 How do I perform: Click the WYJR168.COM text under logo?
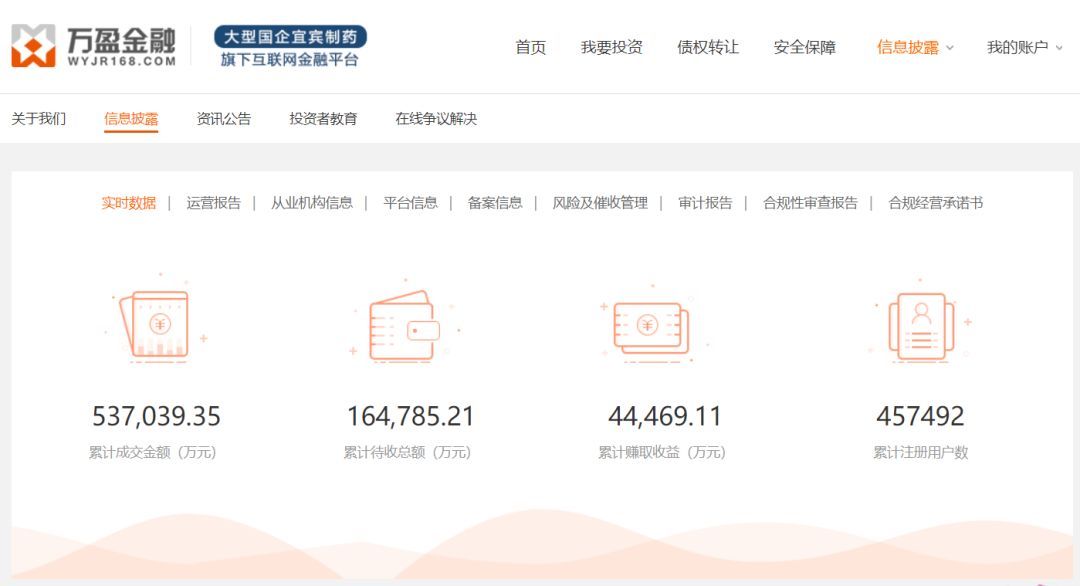click(x=122, y=61)
